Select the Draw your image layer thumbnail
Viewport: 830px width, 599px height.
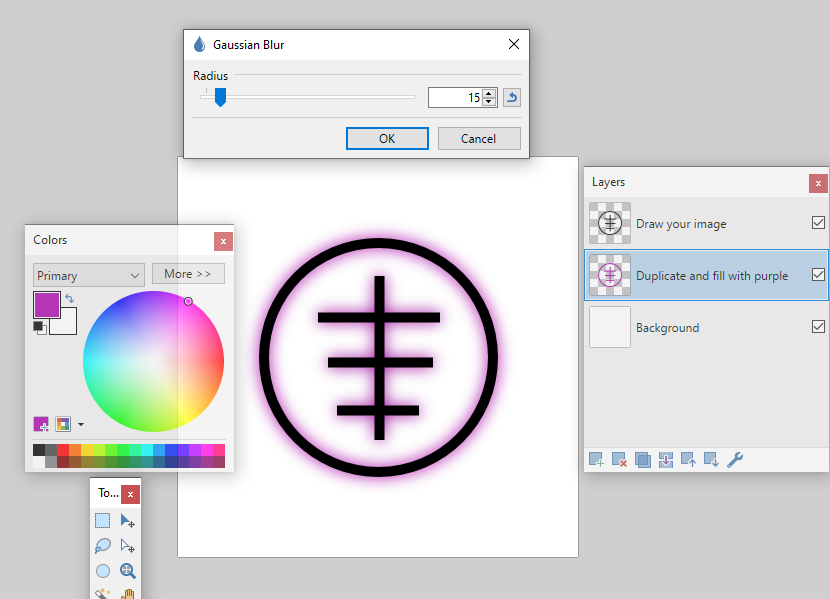pyautogui.click(x=610, y=223)
